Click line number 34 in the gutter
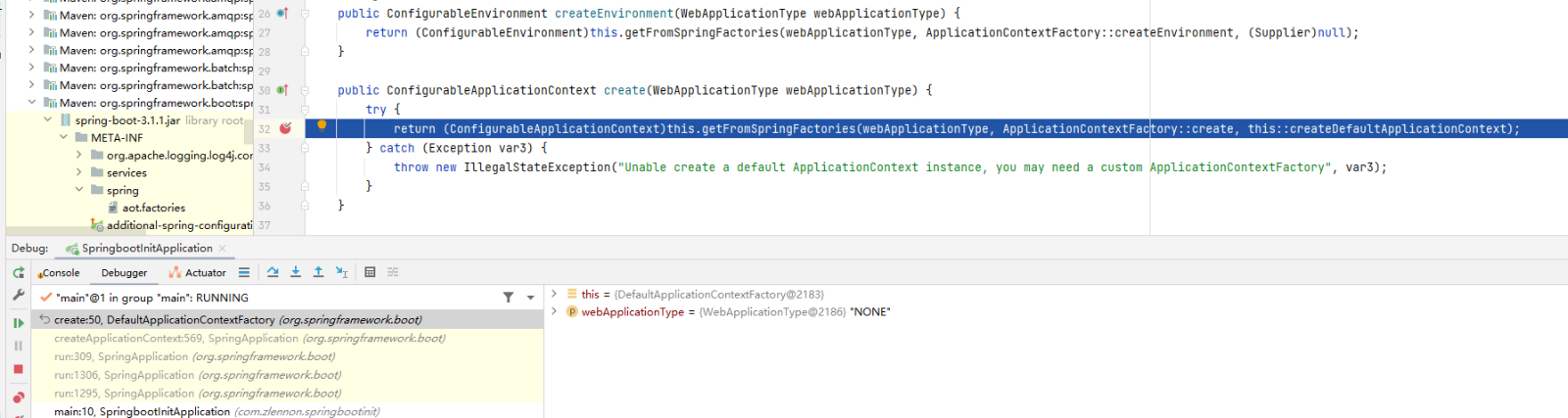Screen dimensions: 1568x418 tap(265, 167)
